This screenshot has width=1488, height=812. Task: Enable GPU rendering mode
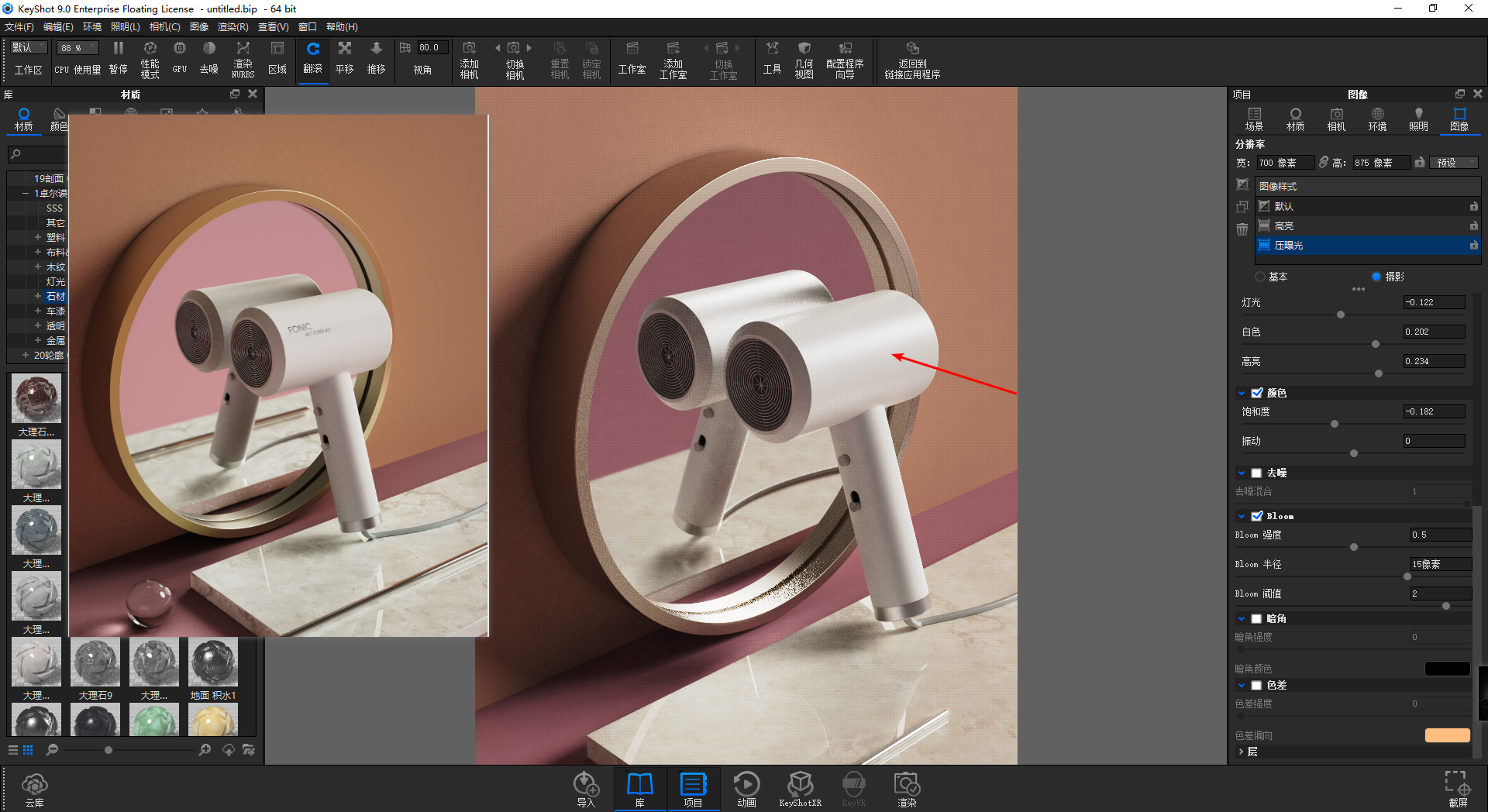tap(180, 58)
